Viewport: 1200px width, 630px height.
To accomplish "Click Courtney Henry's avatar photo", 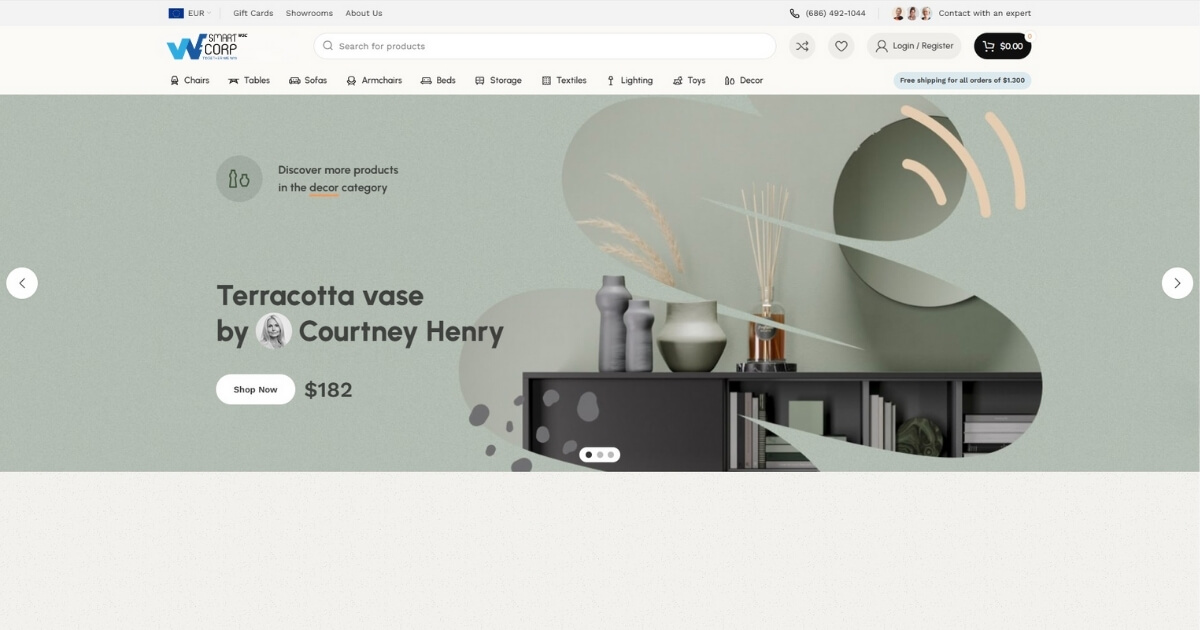I will 273,331.
